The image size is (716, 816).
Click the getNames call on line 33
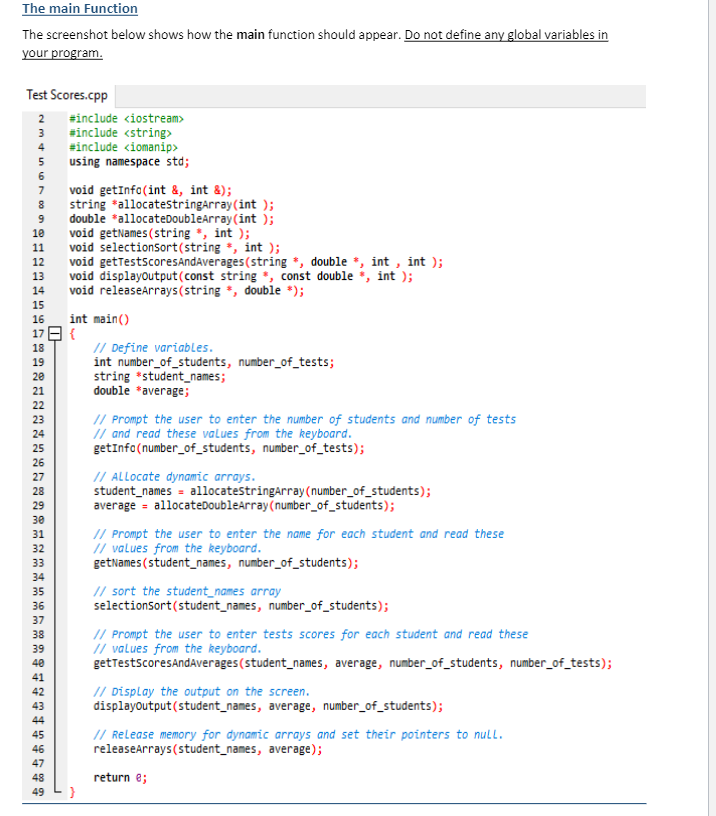coord(226,563)
